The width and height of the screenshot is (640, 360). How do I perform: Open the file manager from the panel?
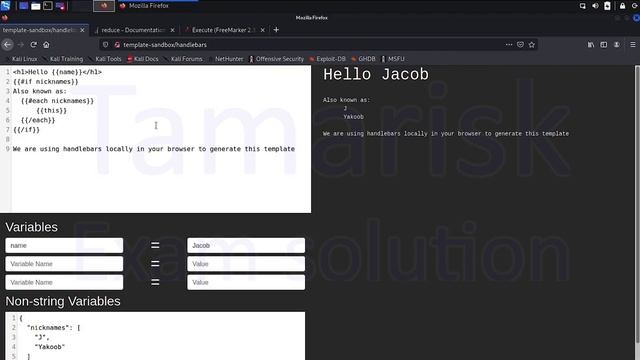pyautogui.click(x=36, y=6)
